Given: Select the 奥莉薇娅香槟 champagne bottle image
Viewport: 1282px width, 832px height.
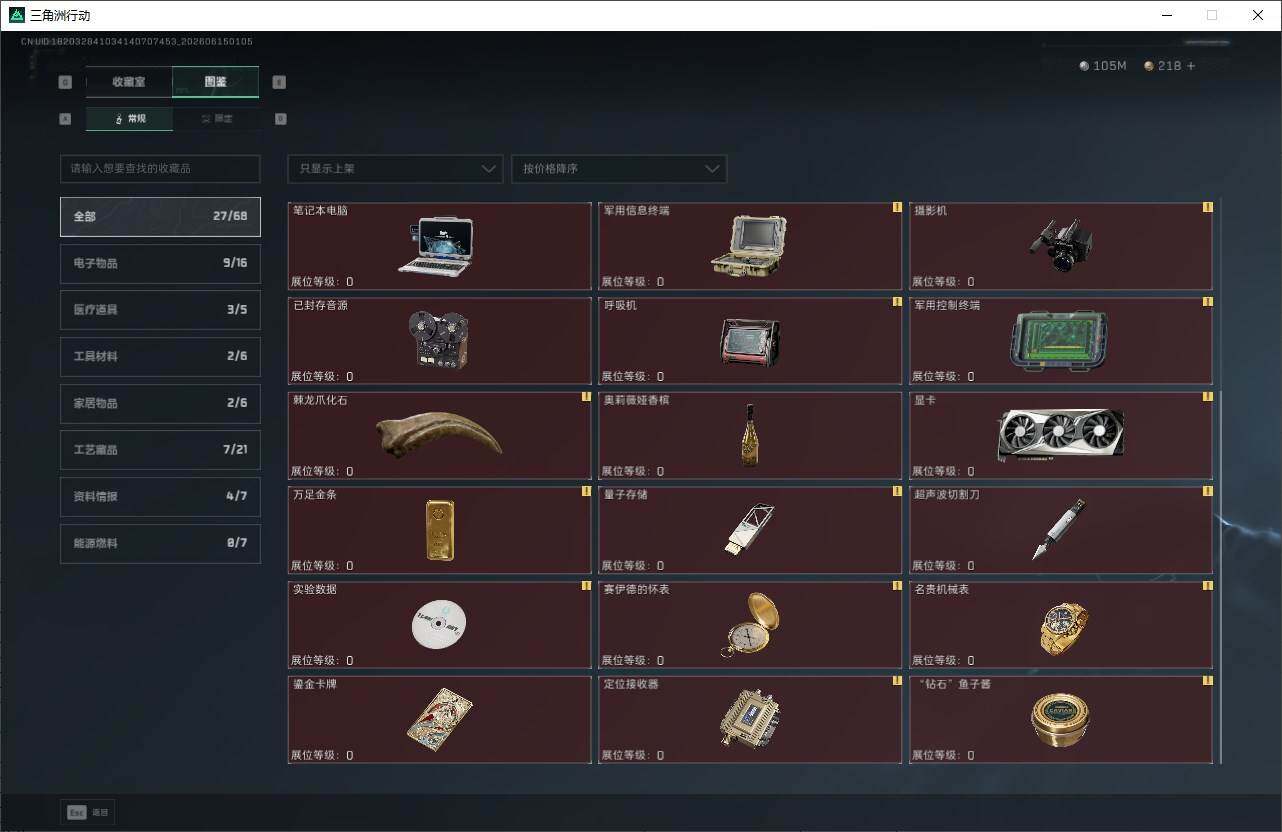Looking at the screenshot, I should point(749,435).
